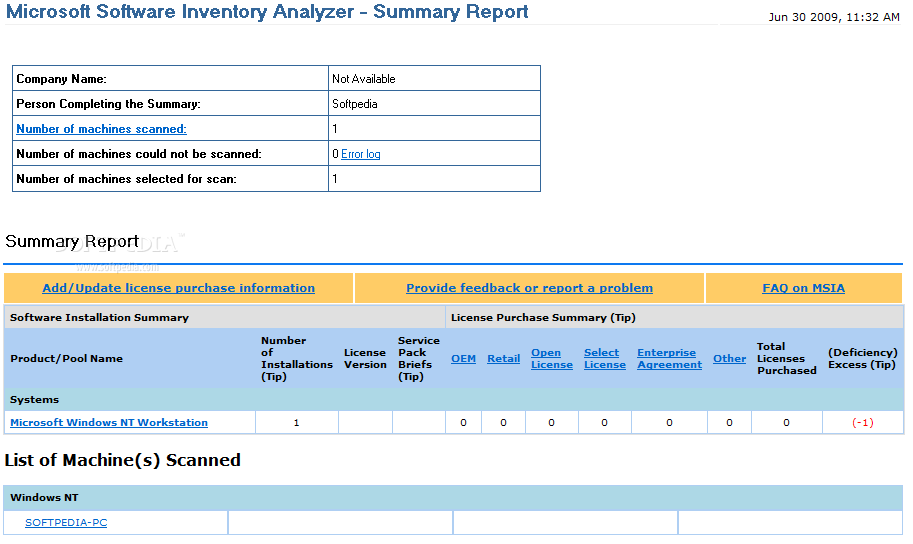This screenshot has width=913, height=544.
Task: Click the Product/Pool Name column header
Action: tap(66, 358)
